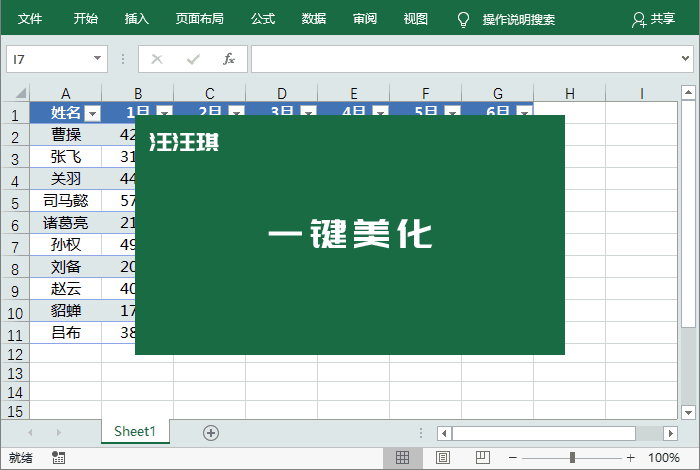Expand the Name Box dropdown arrow
The height and width of the screenshot is (470, 700).
[97, 58]
